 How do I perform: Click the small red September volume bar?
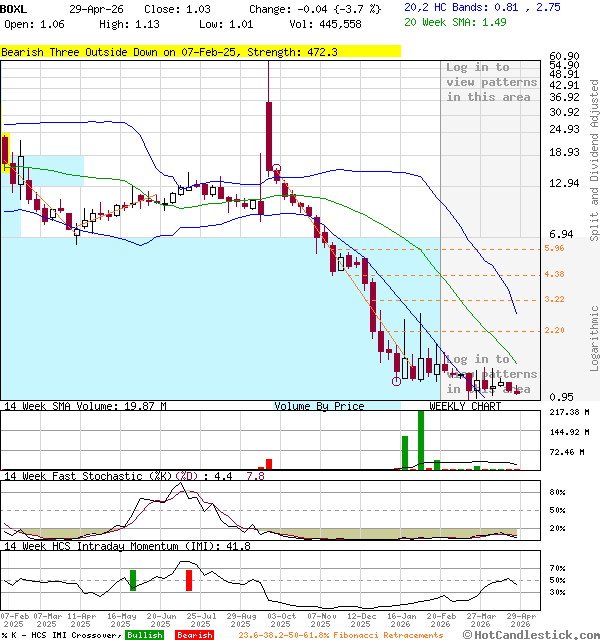(x=268, y=464)
